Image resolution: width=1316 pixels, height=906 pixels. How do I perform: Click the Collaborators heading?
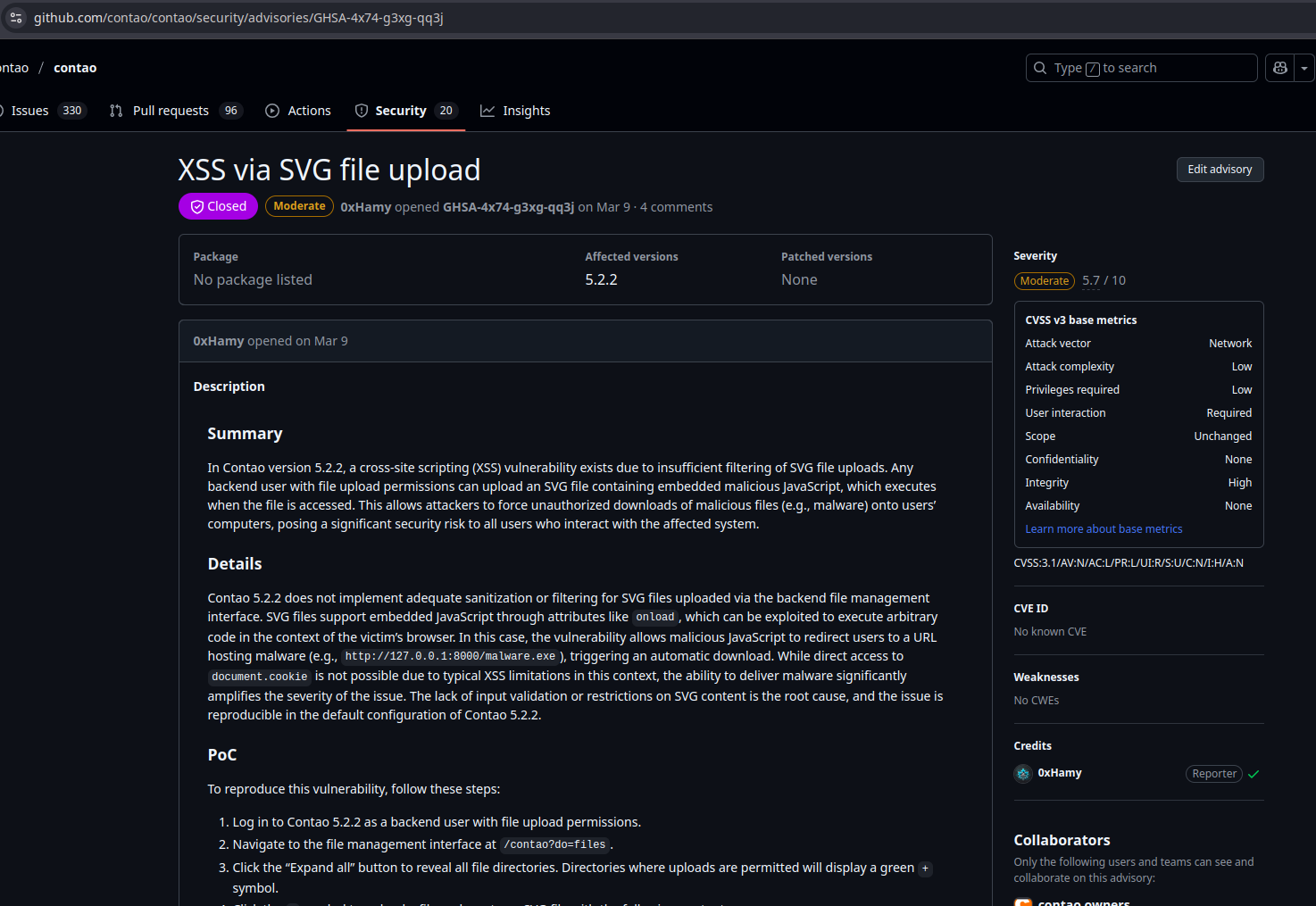click(x=1062, y=840)
